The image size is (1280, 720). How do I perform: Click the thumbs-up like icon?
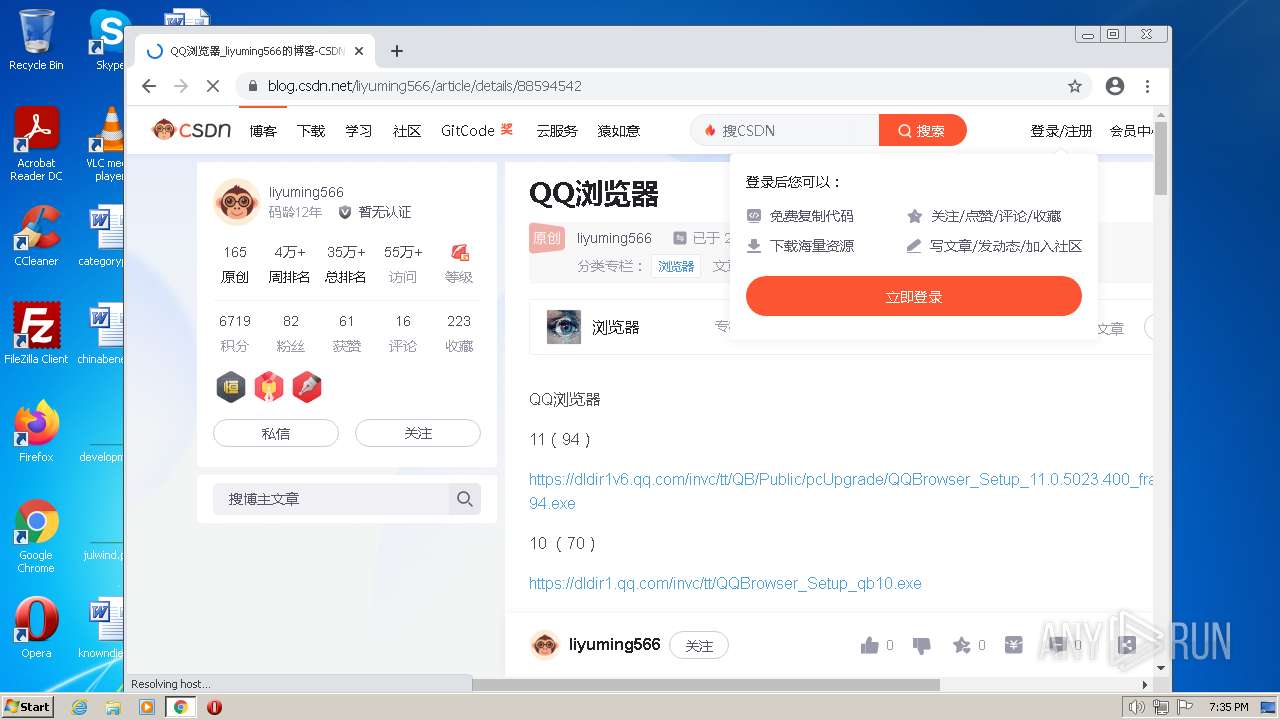869,645
